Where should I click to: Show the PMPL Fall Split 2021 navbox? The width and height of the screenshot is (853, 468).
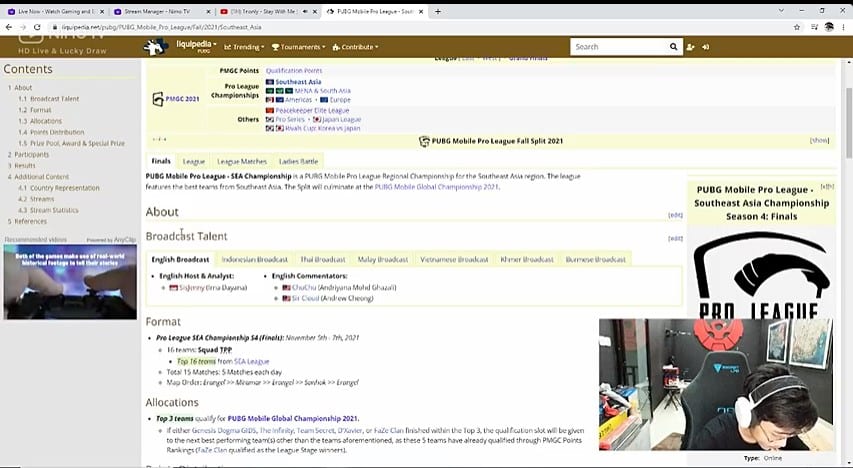pos(819,140)
